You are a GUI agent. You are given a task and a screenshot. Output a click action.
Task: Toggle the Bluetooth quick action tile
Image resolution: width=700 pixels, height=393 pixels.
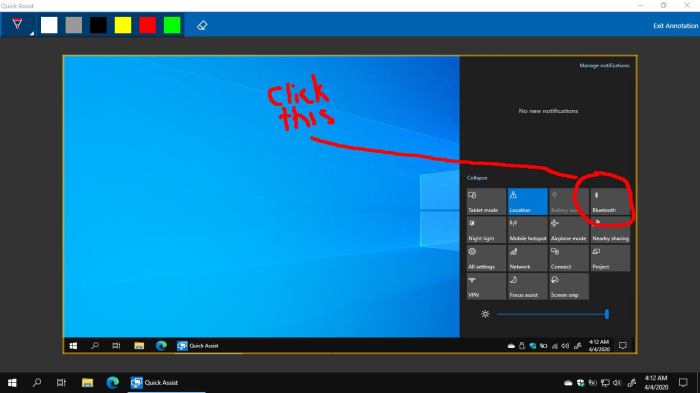tap(610, 201)
